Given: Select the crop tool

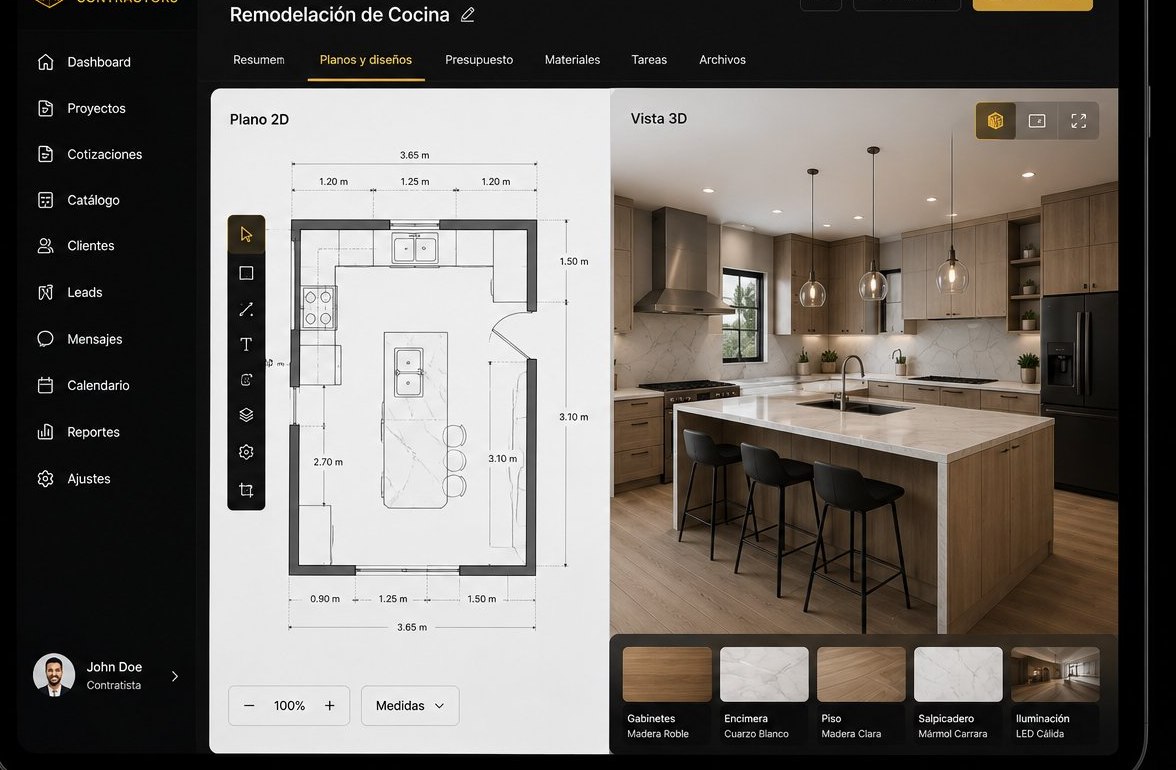Looking at the screenshot, I should (246, 490).
